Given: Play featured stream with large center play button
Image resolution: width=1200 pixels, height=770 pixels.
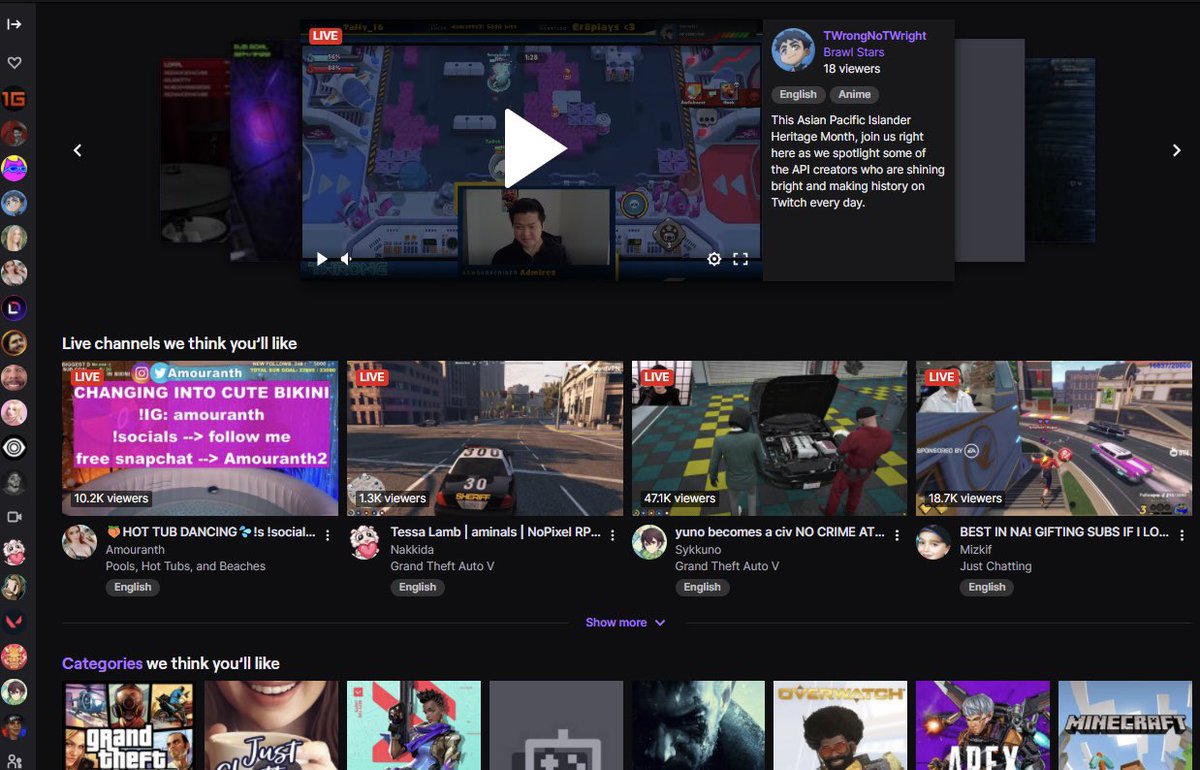Looking at the screenshot, I should (534, 149).
